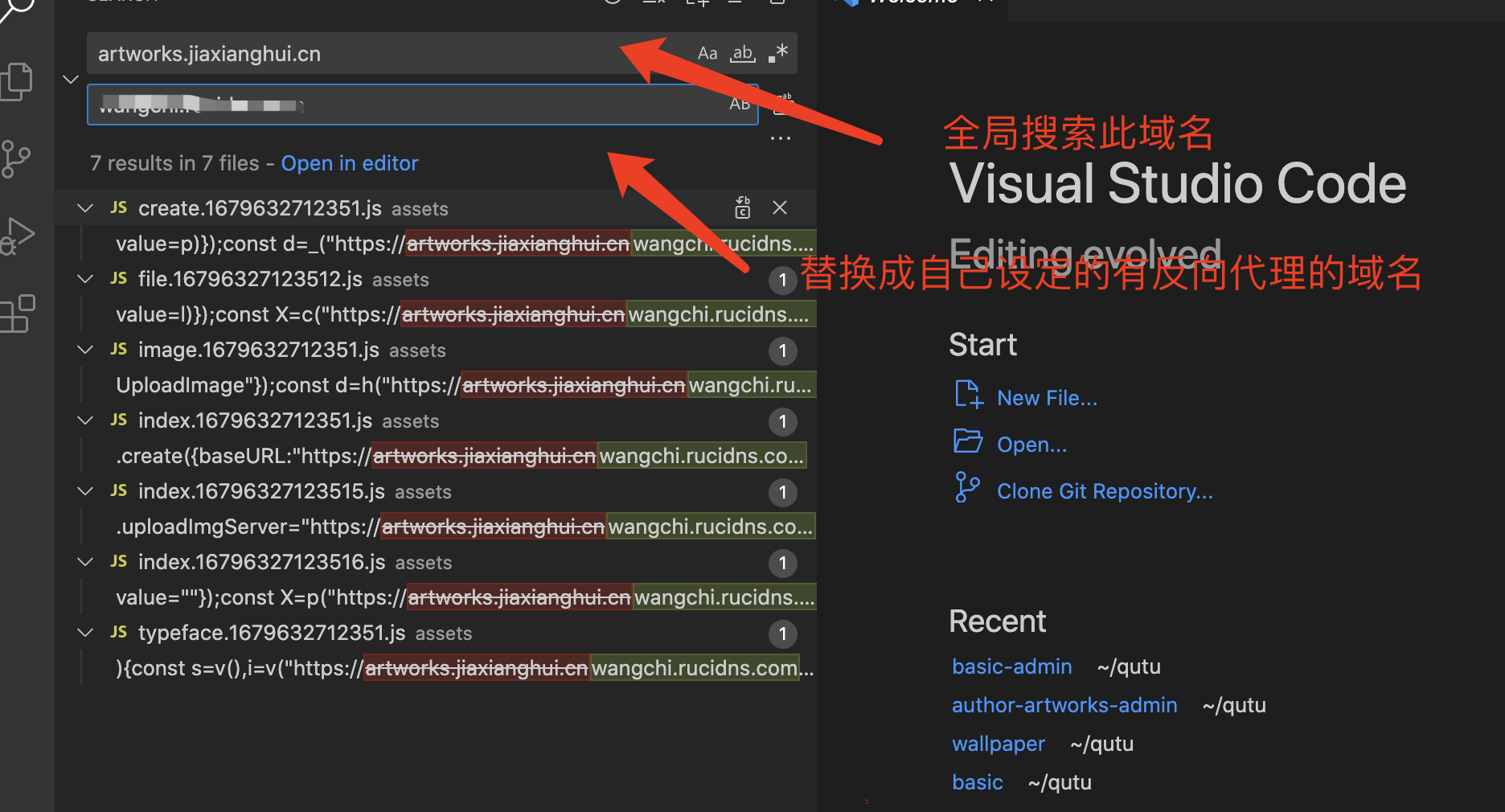Viewport: 1505px width, 812px height.
Task: Click match count badge for file.16796327123512.js
Action: (782, 280)
